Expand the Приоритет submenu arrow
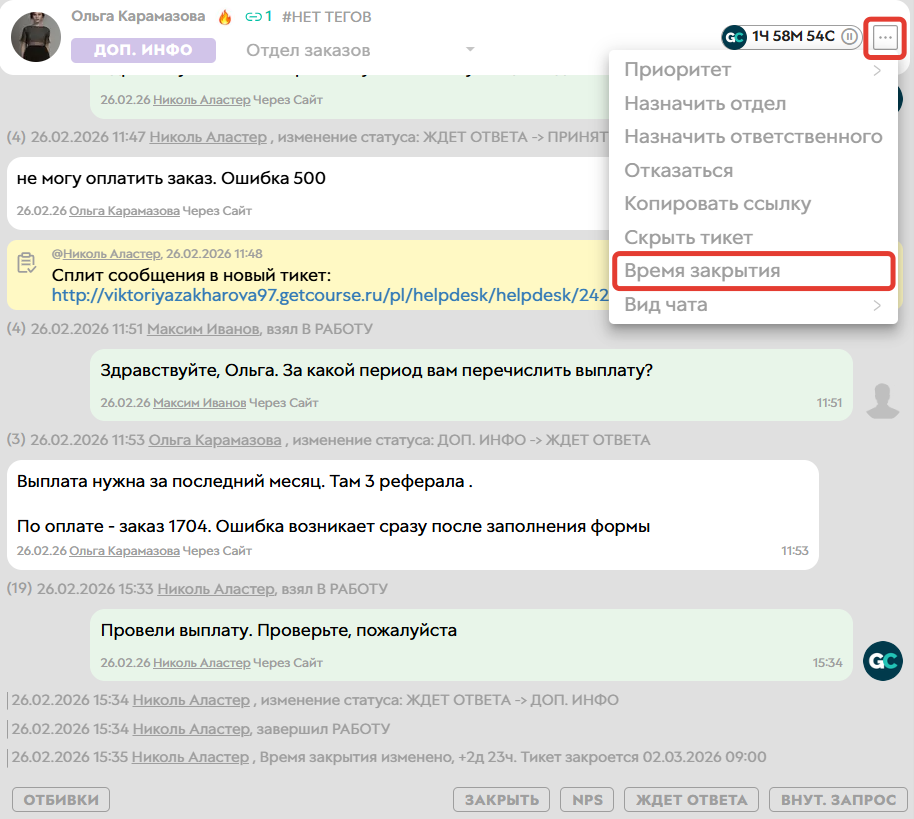The height and width of the screenshot is (819, 914). point(877,71)
